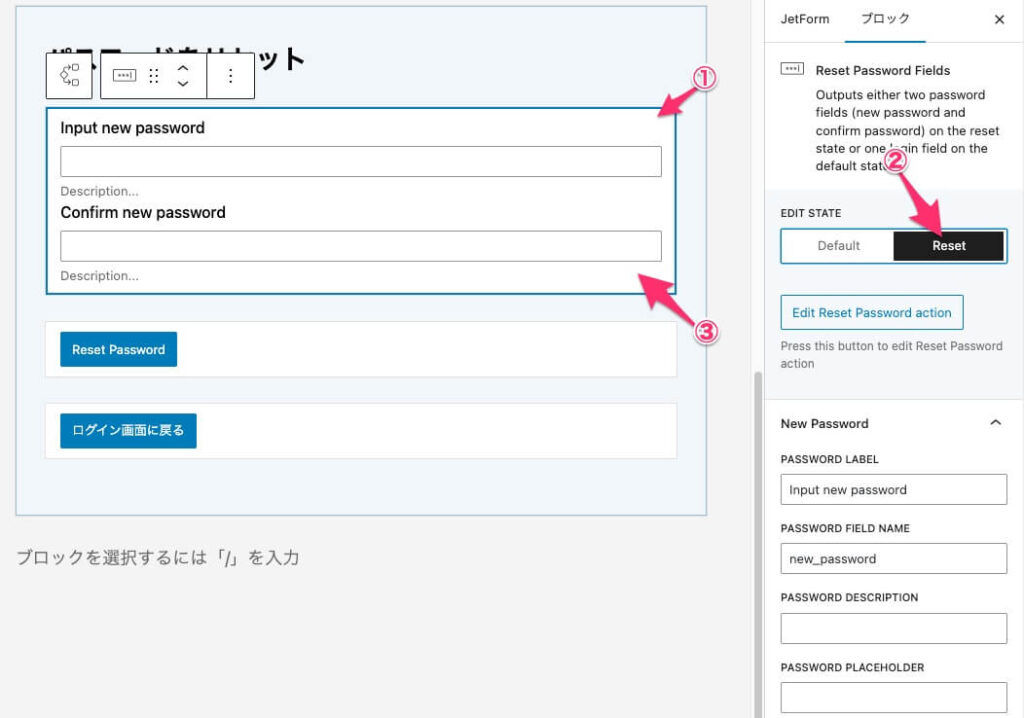Select the Reset edit state
This screenshot has height=718, width=1024.
tap(948, 246)
